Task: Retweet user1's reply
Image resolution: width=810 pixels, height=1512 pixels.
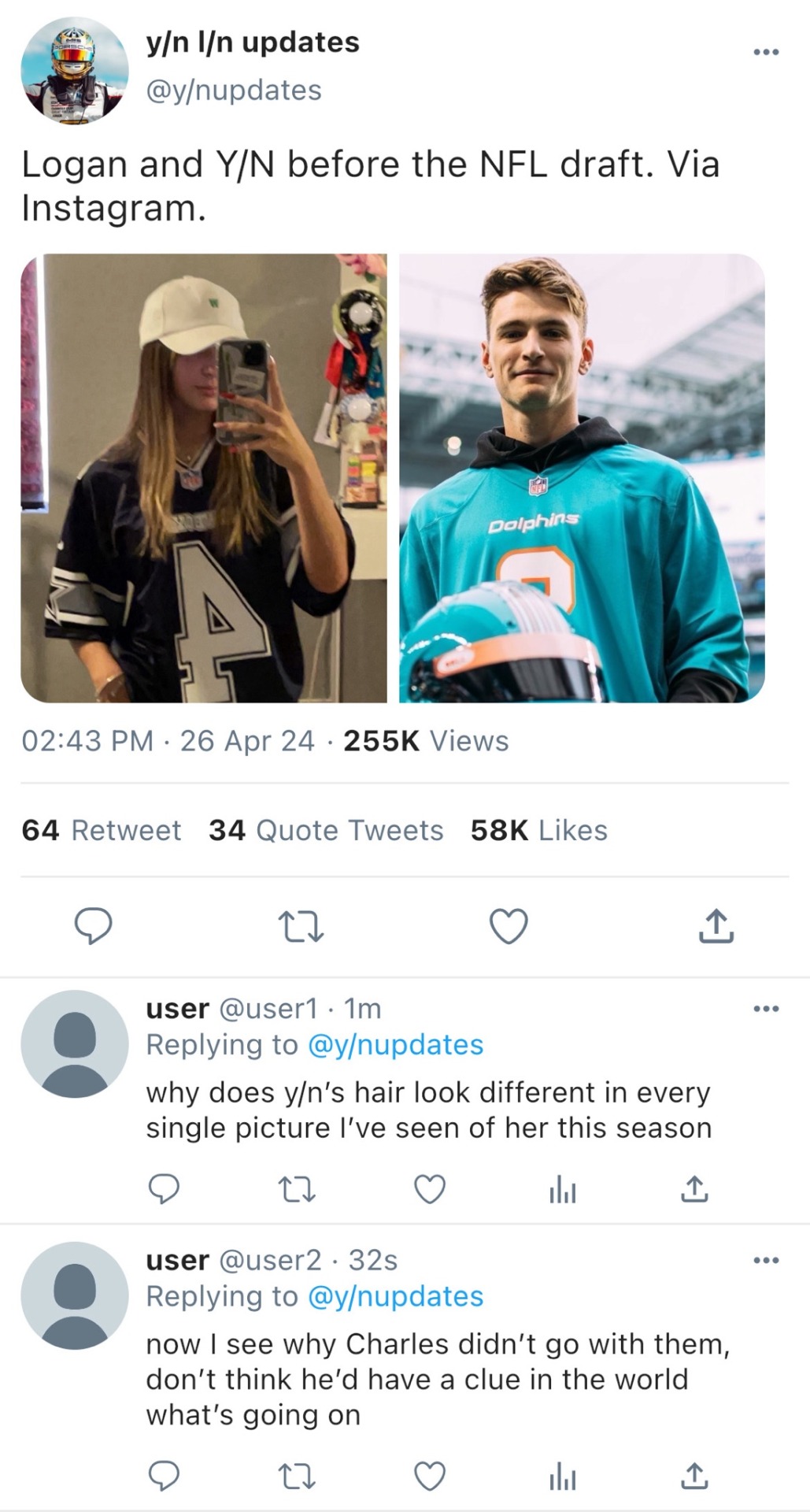Action: (298, 1189)
